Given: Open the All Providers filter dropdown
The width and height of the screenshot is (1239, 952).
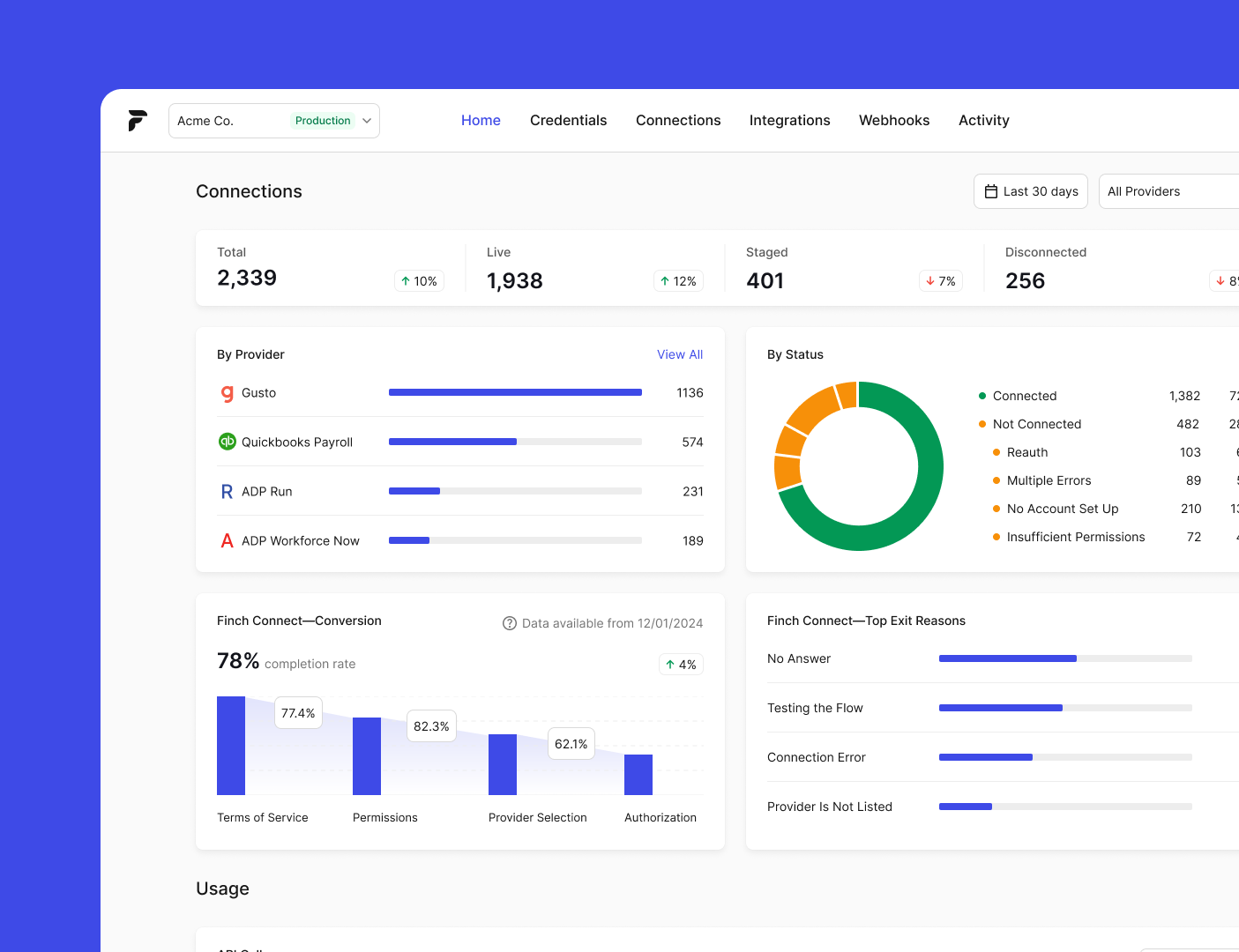Looking at the screenshot, I should click(1169, 191).
